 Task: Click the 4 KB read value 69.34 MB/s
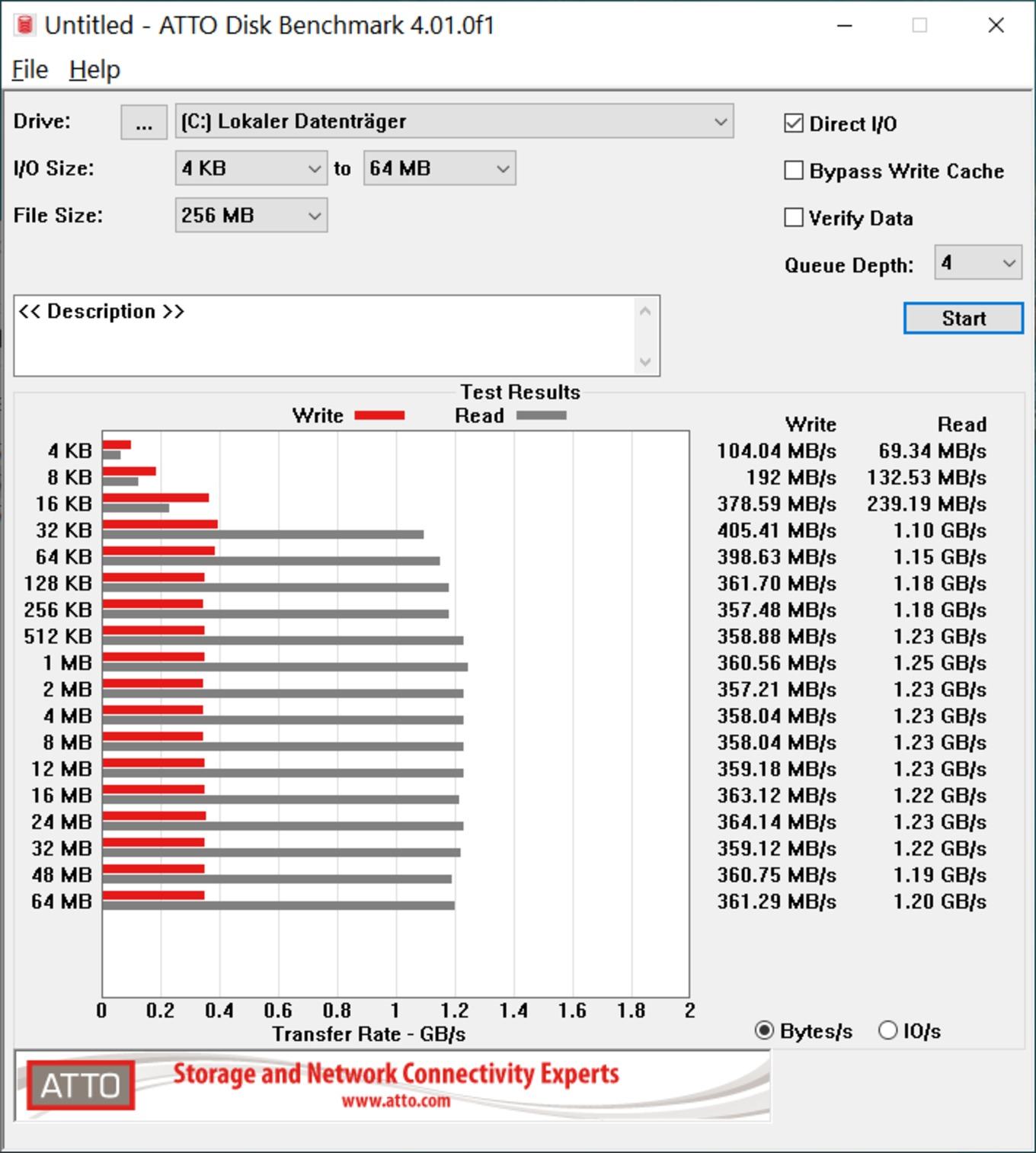click(932, 451)
